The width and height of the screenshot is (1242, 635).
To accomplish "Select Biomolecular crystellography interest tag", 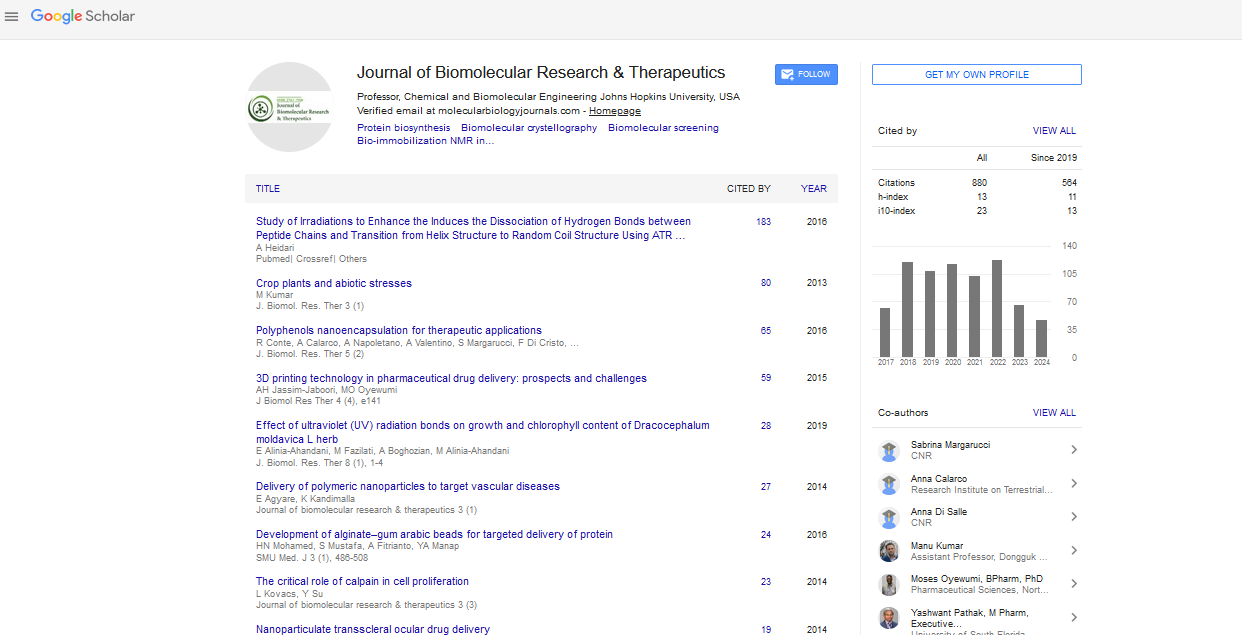I will tap(529, 128).
